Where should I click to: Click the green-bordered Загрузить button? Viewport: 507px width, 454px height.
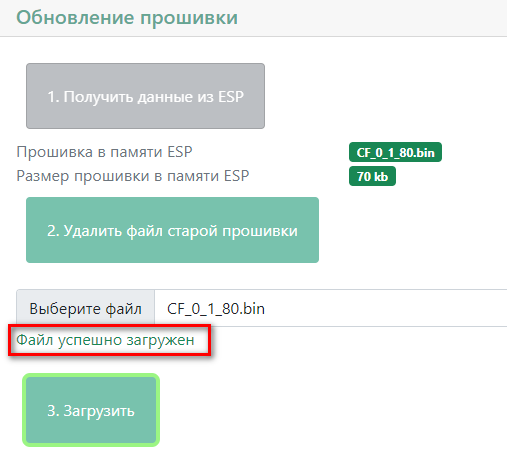click(x=91, y=410)
